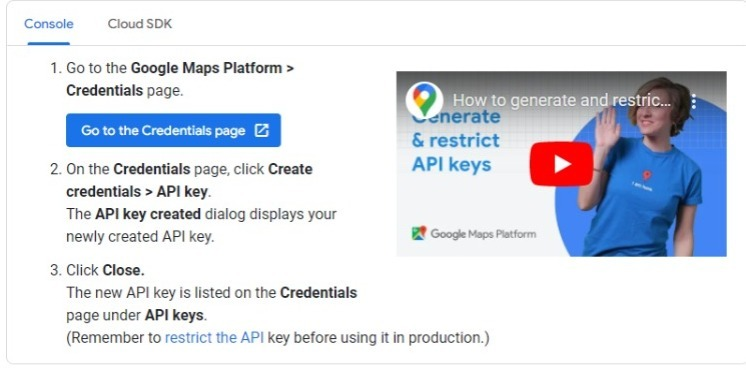Click the external-link icon on Credentials button
Viewport: 746px width, 370px height.
261,130
